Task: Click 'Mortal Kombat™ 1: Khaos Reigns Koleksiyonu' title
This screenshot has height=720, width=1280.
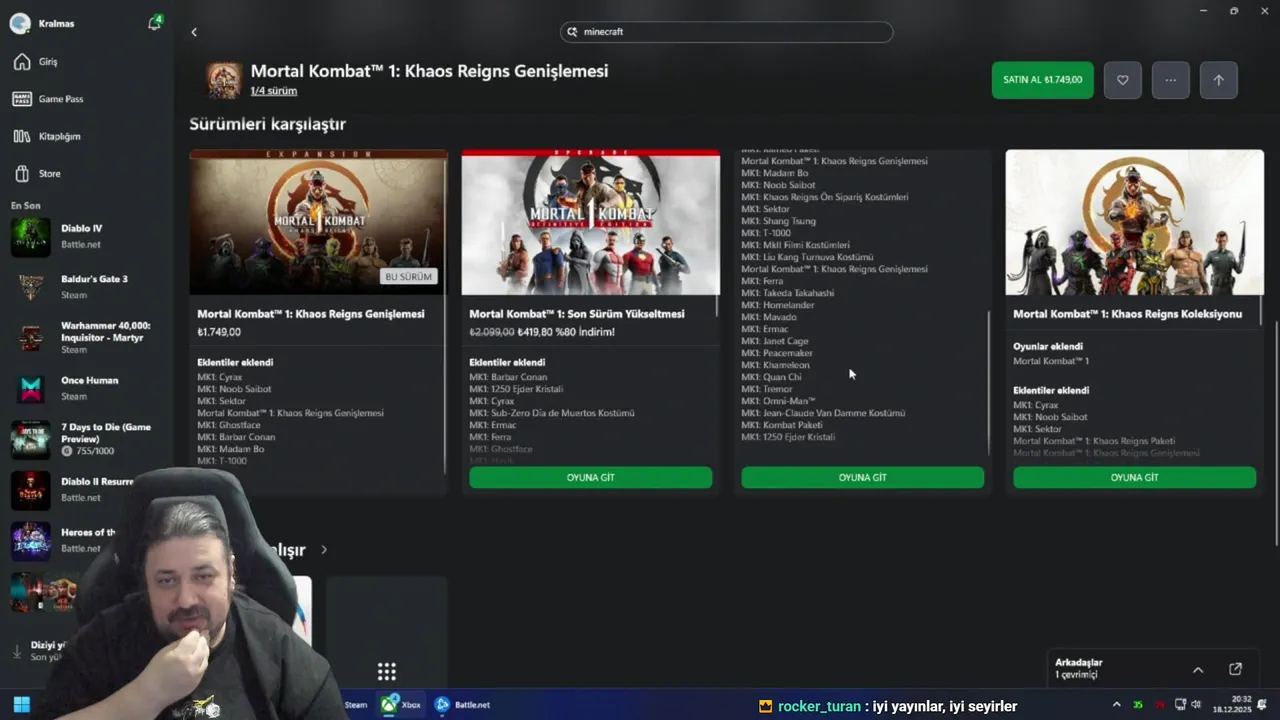Action: pyautogui.click(x=1128, y=314)
